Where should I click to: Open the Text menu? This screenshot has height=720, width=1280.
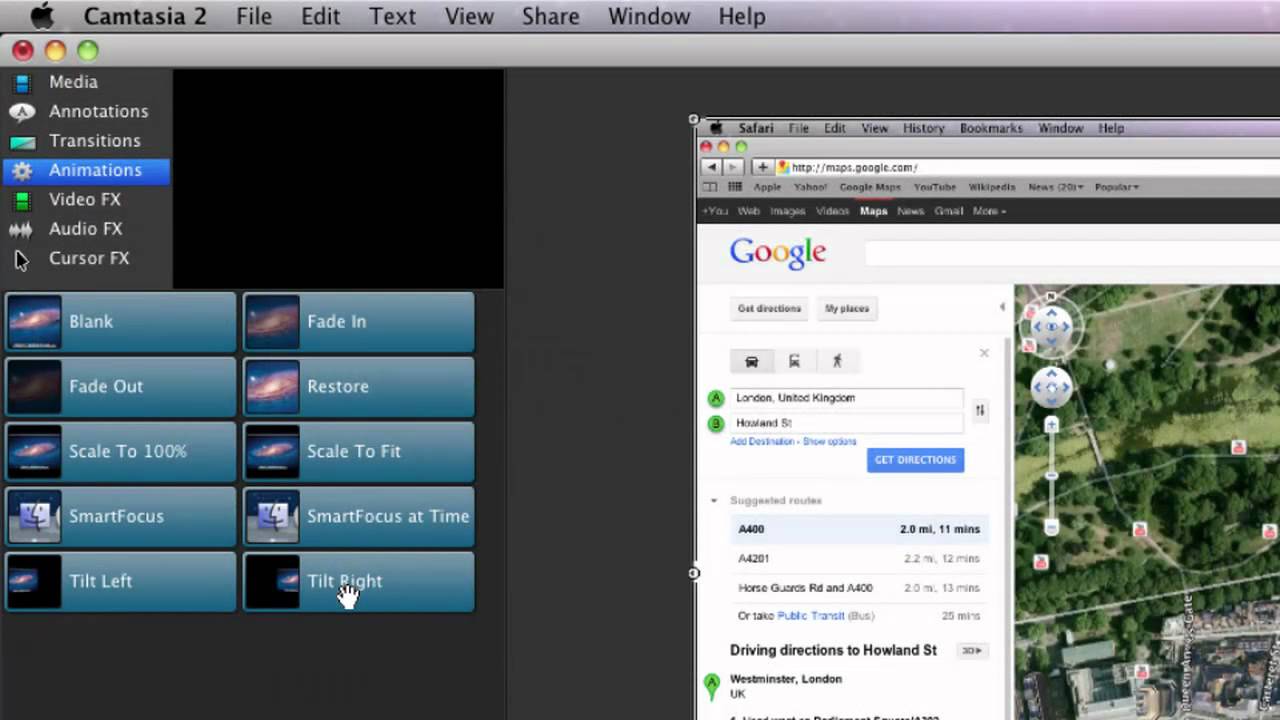[x=392, y=17]
